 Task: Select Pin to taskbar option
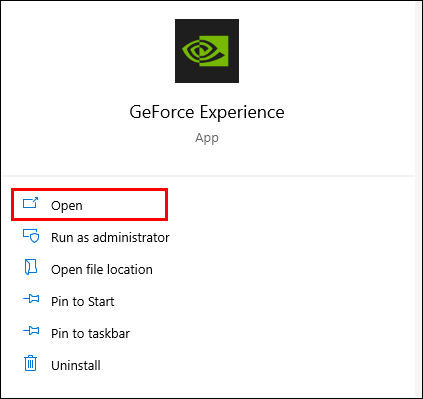click(90, 334)
